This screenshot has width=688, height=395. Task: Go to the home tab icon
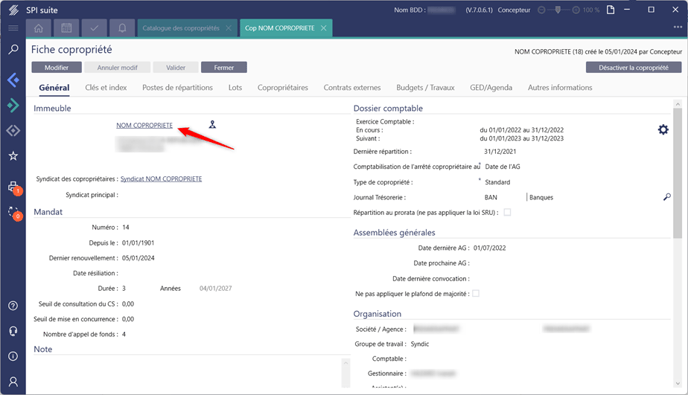point(39,28)
